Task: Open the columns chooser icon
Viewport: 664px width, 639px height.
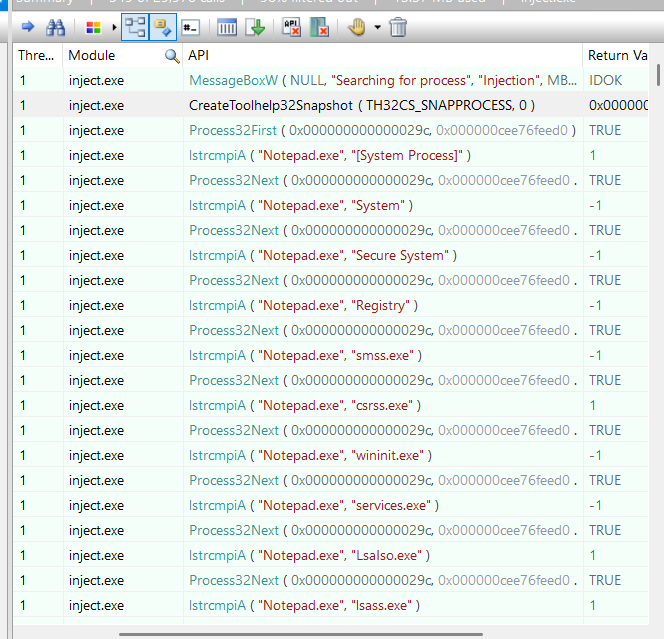Action: (x=228, y=27)
